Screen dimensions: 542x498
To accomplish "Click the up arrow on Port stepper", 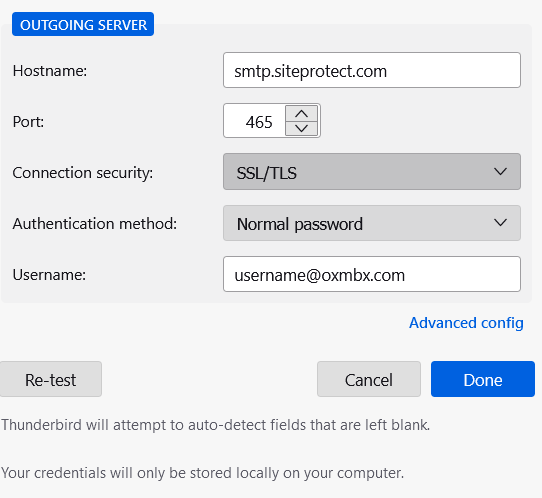I will (301, 114).
